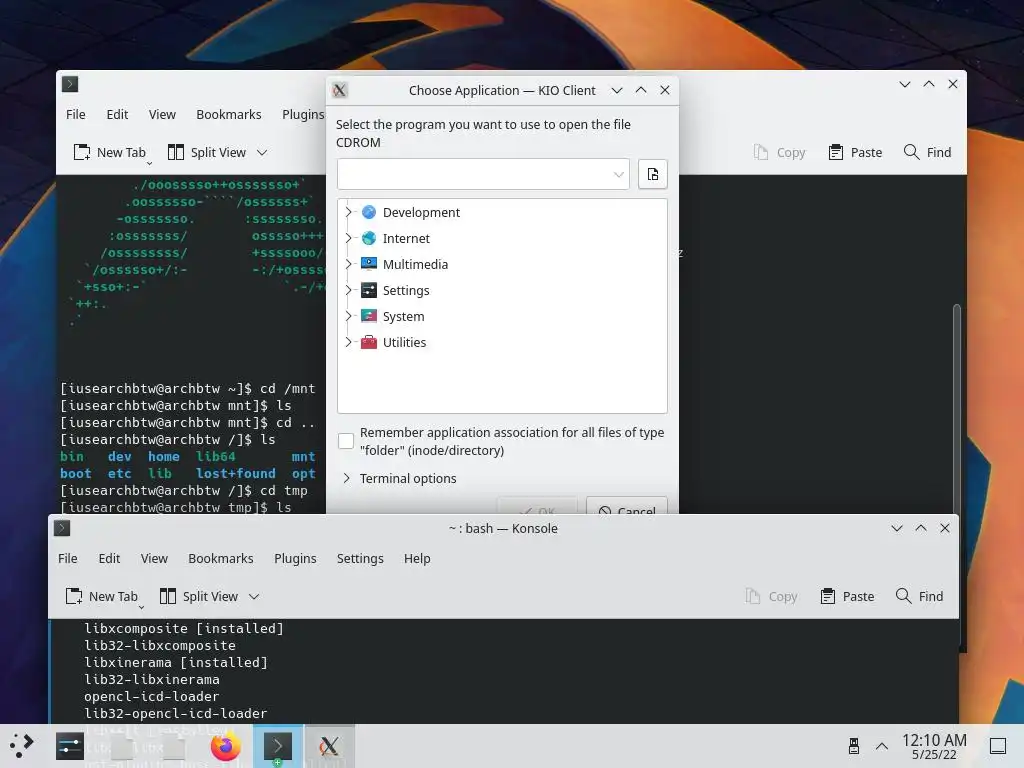Expand the Settings category

pyautogui.click(x=348, y=290)
